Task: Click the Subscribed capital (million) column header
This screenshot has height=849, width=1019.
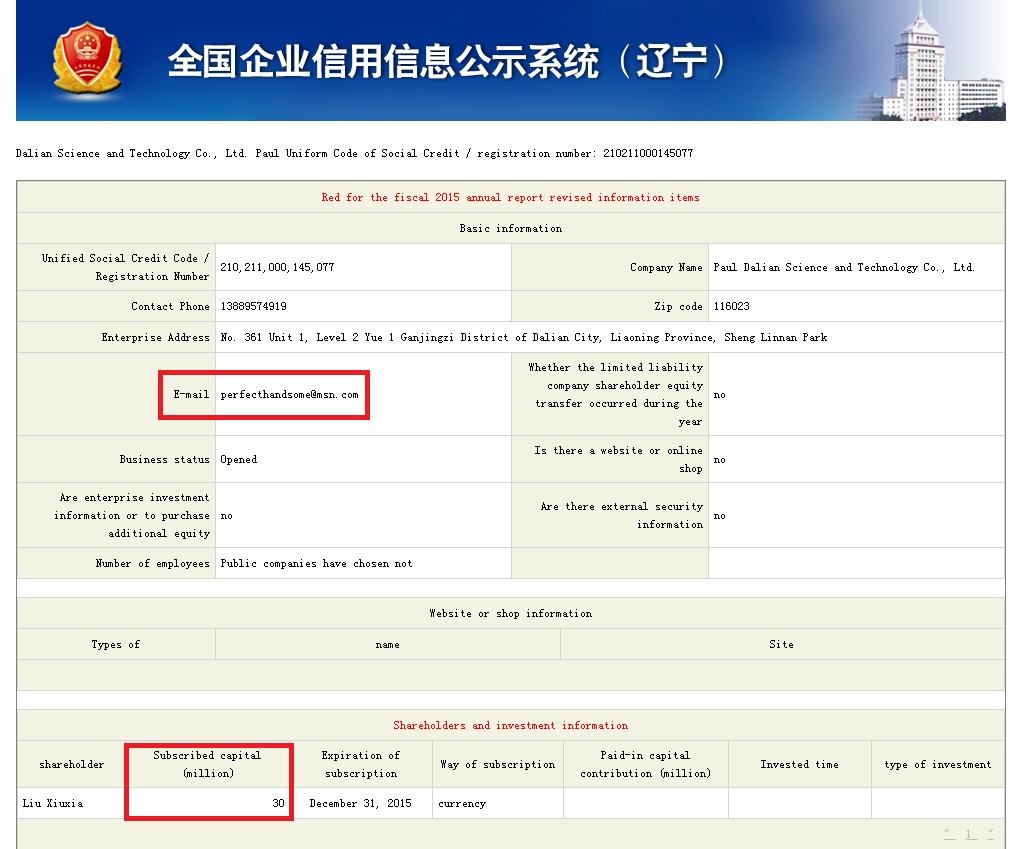Action: [207, 764]
